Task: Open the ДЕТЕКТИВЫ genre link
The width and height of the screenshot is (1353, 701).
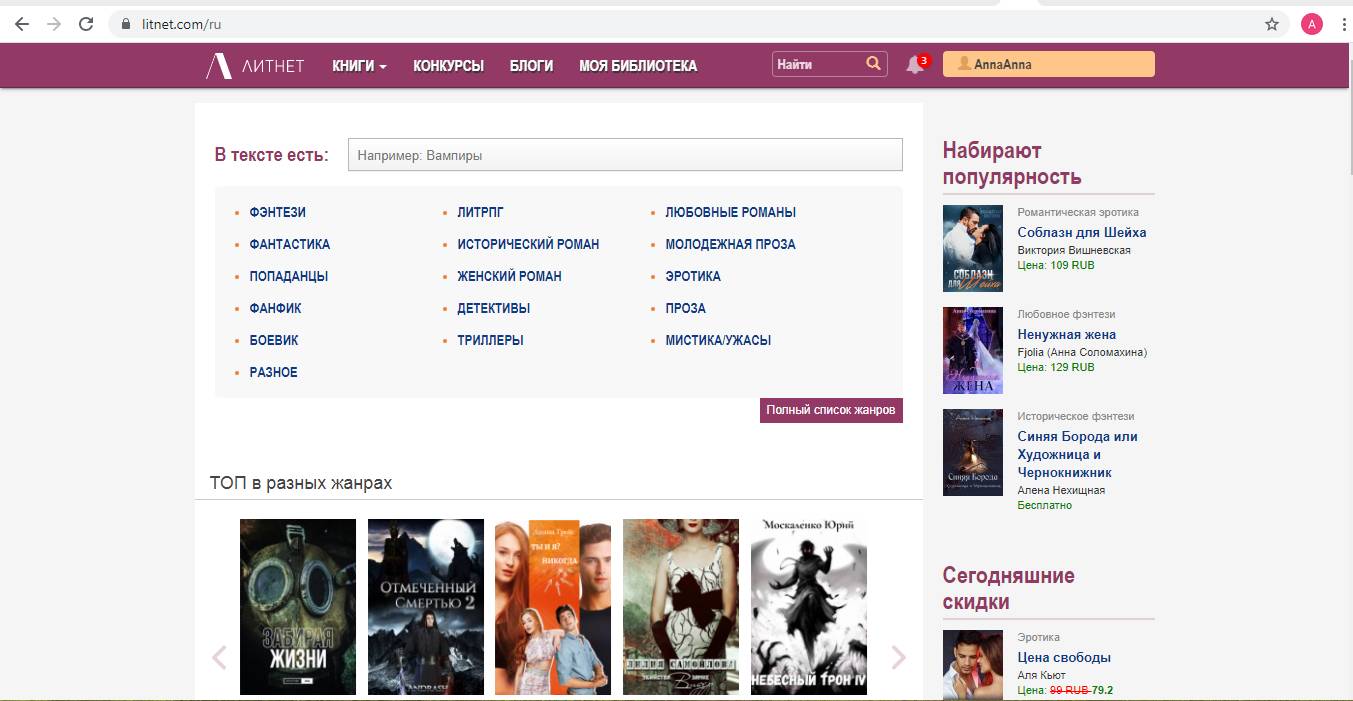Action: point(494,308)
